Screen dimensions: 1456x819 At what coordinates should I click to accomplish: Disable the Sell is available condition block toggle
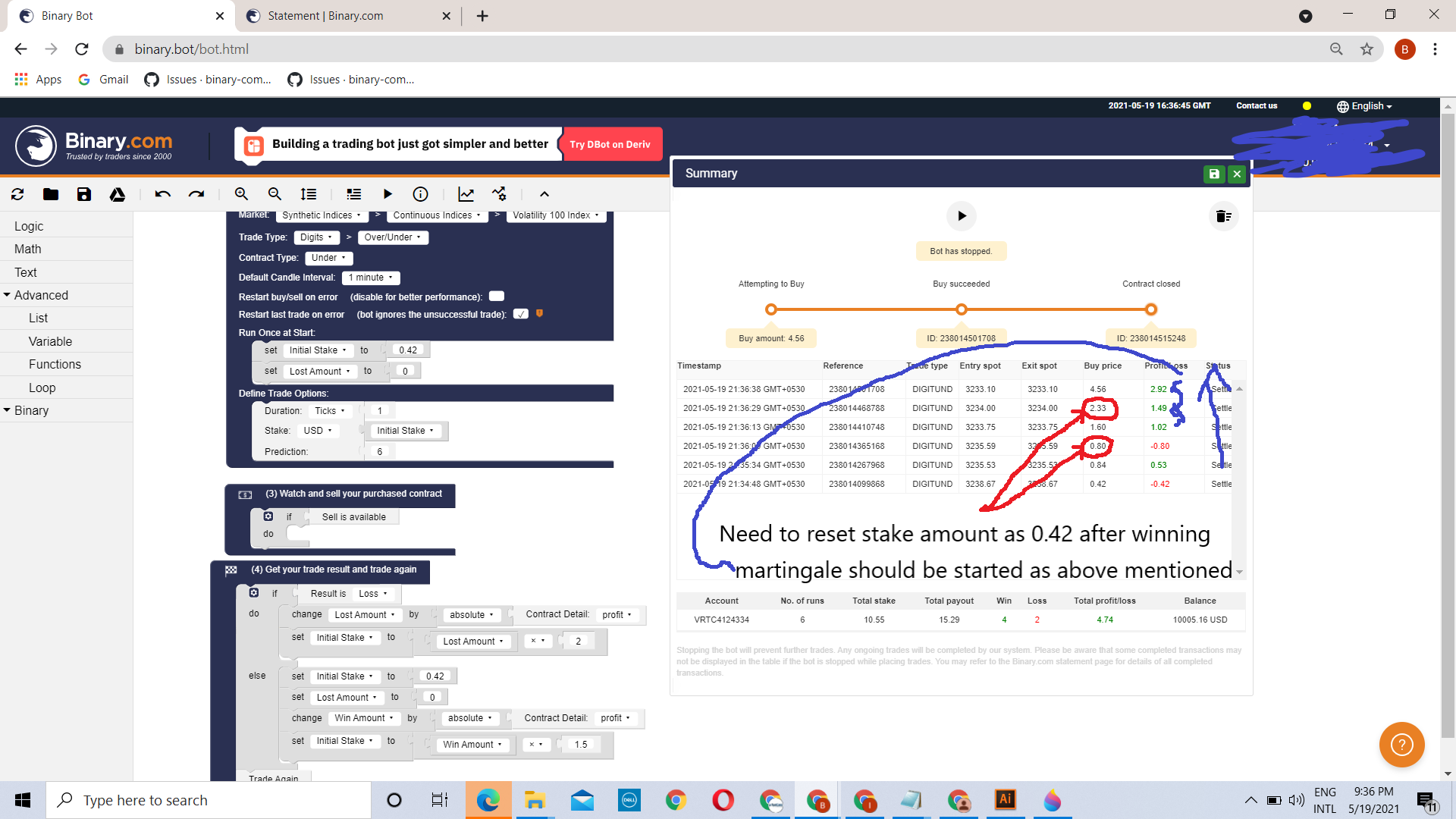coord(268,516)
